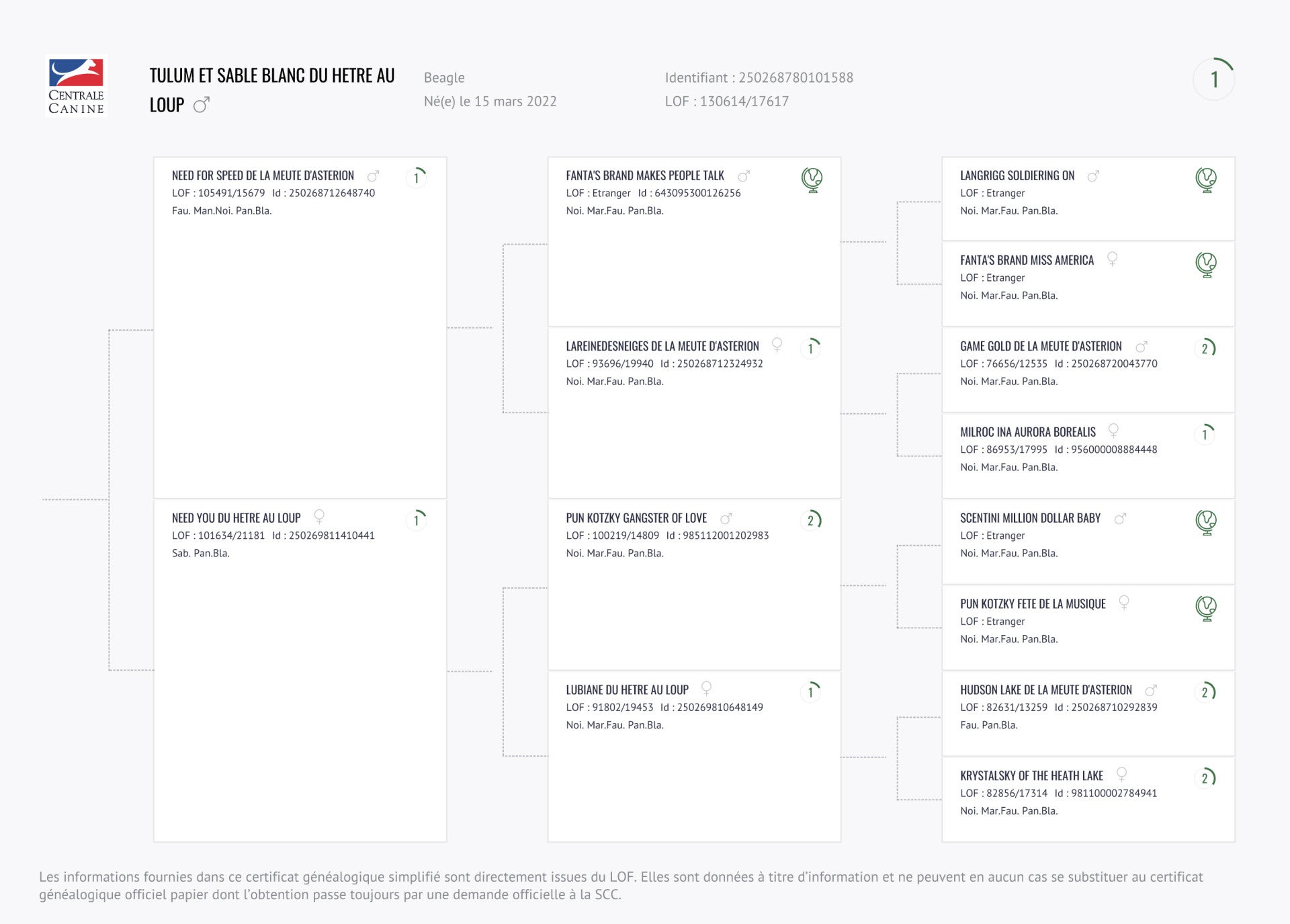1290x924 pixels.
Task: Click rating badge 2 on GAME GOLD card
Action: pyautogui.click(x=1206, y=348)
